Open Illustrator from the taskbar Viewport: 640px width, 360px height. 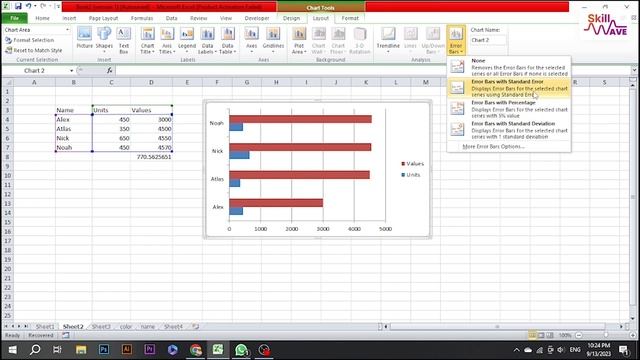coord(127,350)
